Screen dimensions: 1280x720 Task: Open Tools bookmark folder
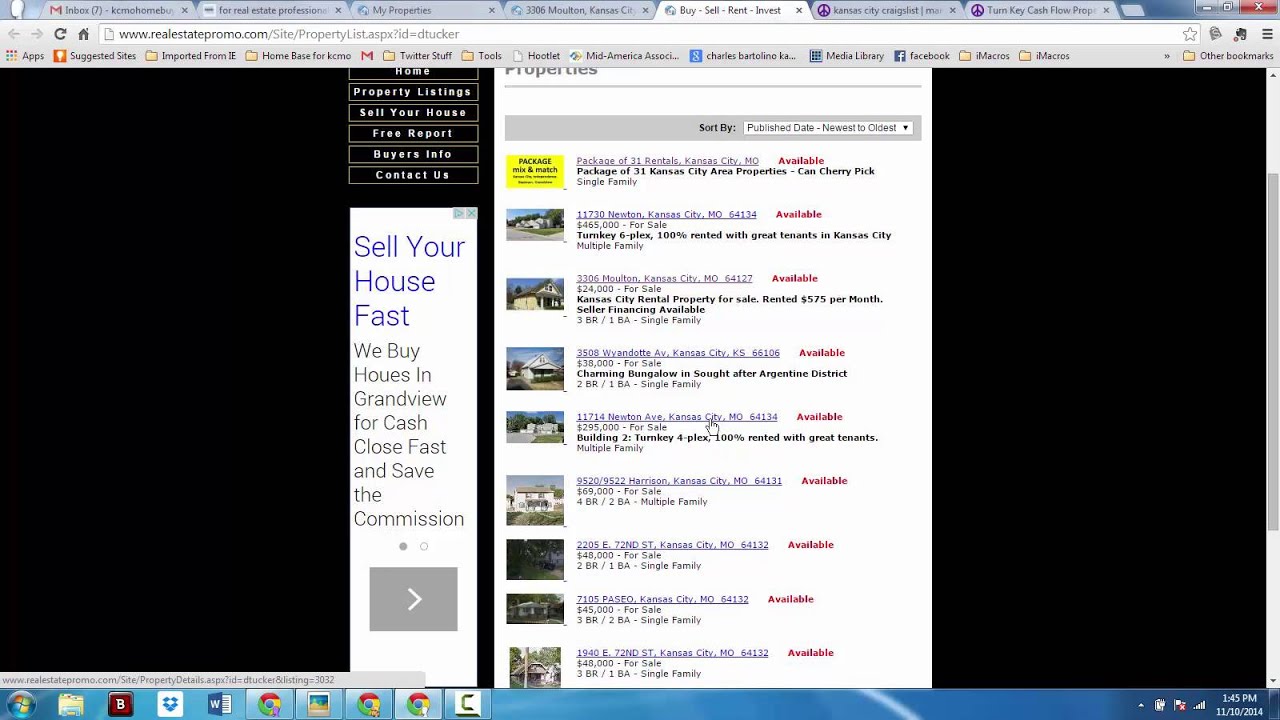pyautogui.click(x=482, y=56)
